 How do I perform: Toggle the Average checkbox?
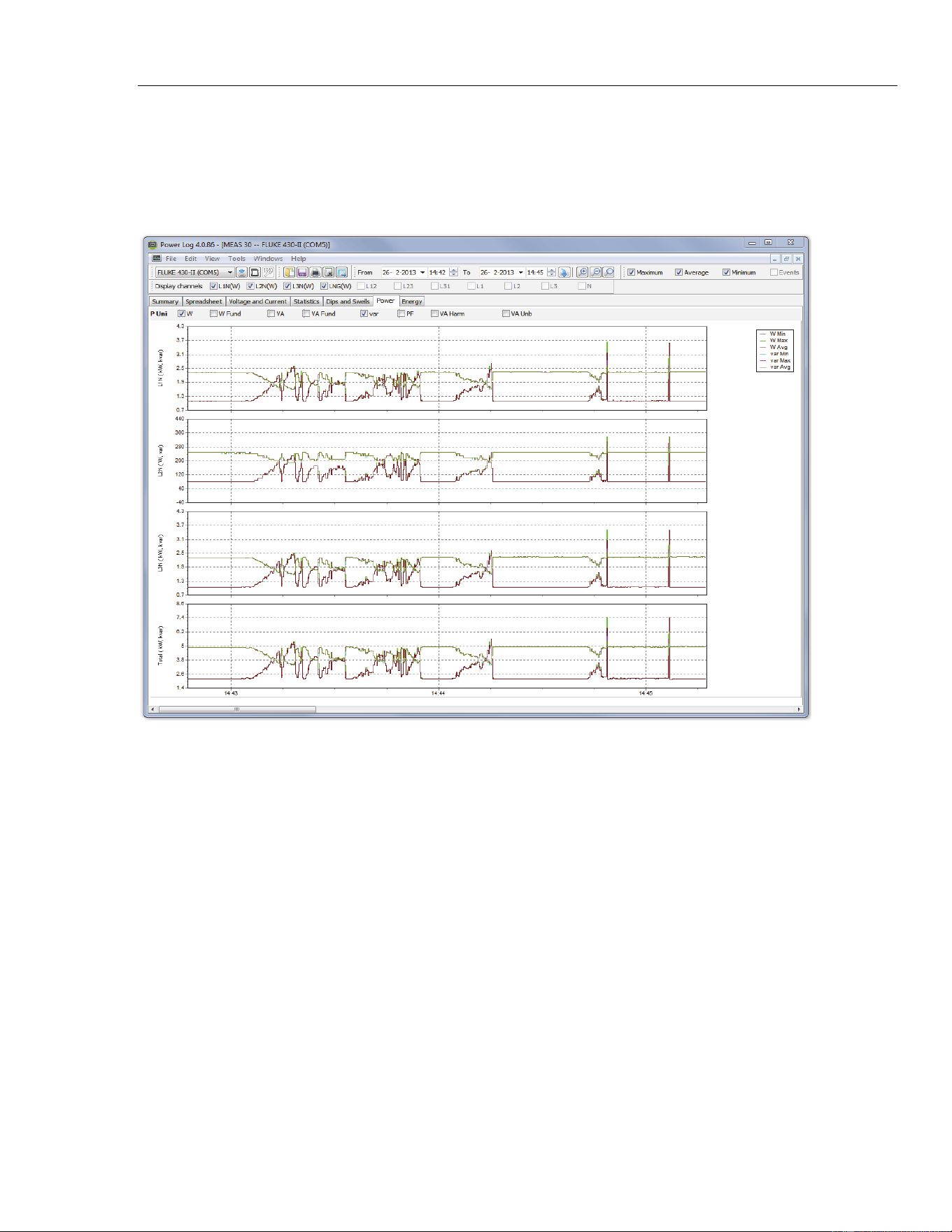click(679, 272)
